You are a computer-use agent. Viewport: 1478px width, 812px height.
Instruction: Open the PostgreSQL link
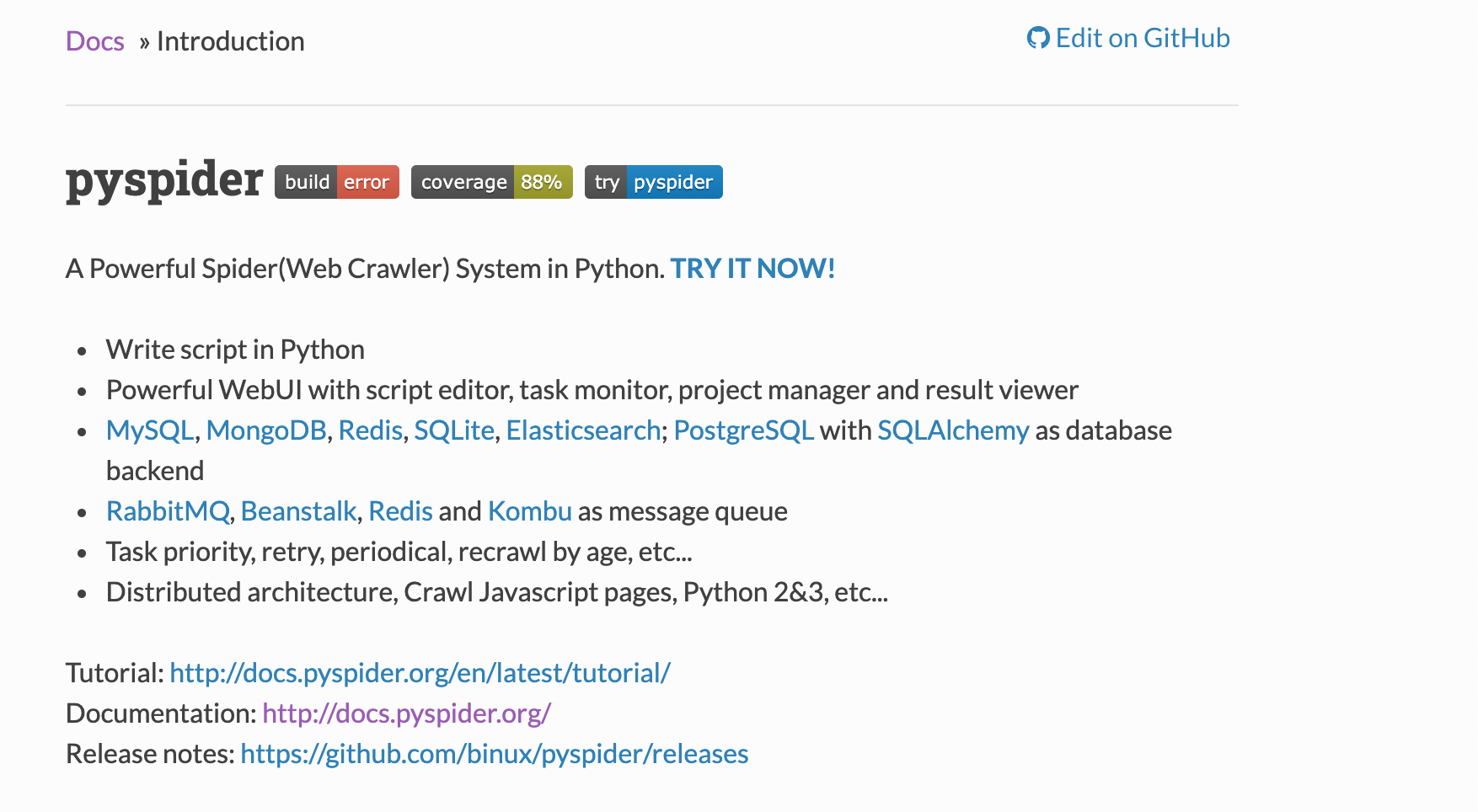point(743,430)
